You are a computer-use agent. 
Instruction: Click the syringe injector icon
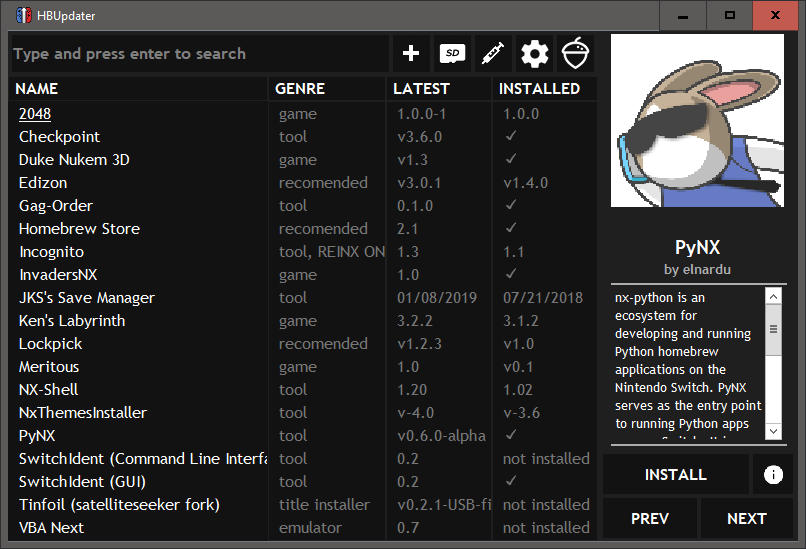pos(493,53)
